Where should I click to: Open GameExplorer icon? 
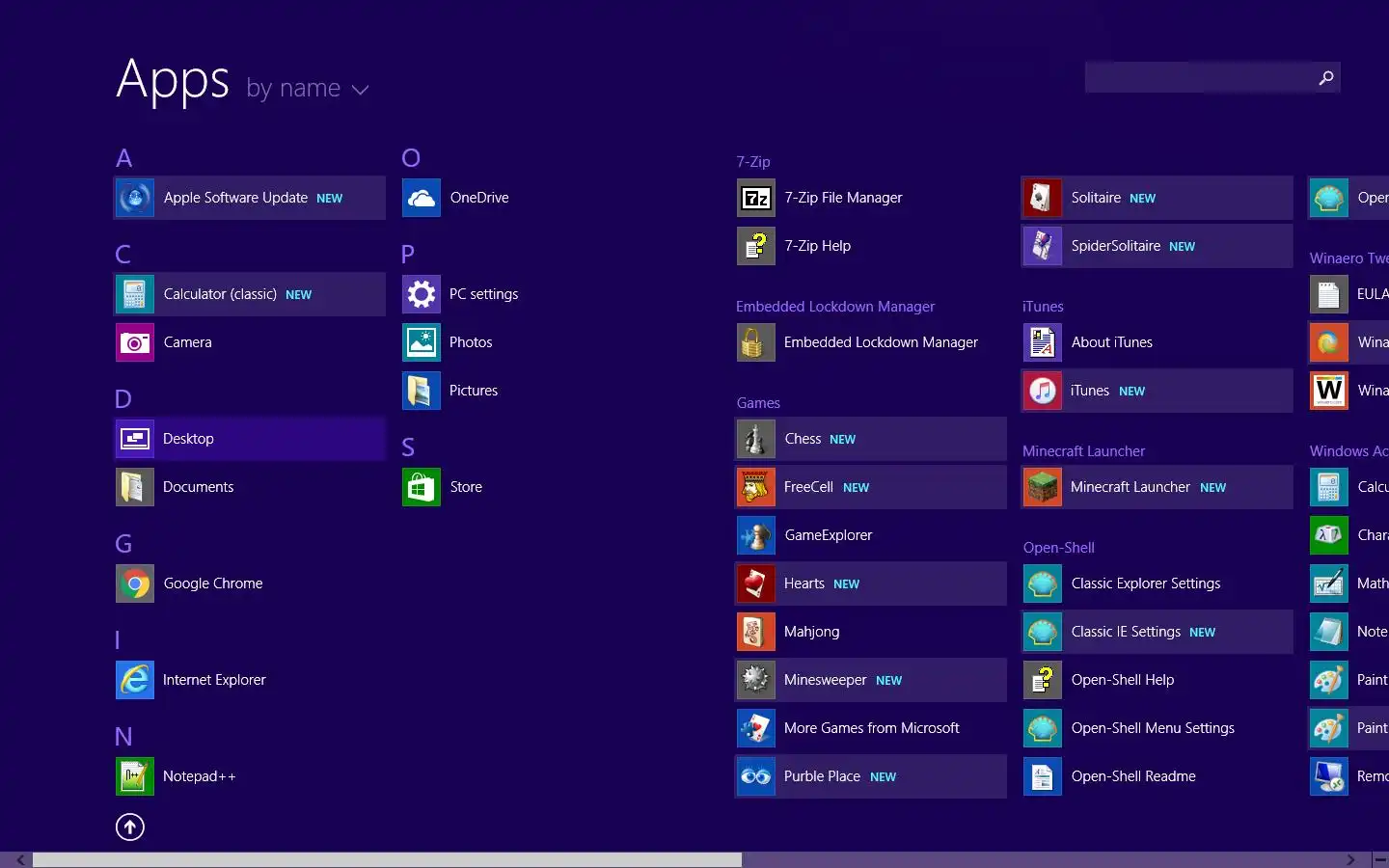coord(756,535)
